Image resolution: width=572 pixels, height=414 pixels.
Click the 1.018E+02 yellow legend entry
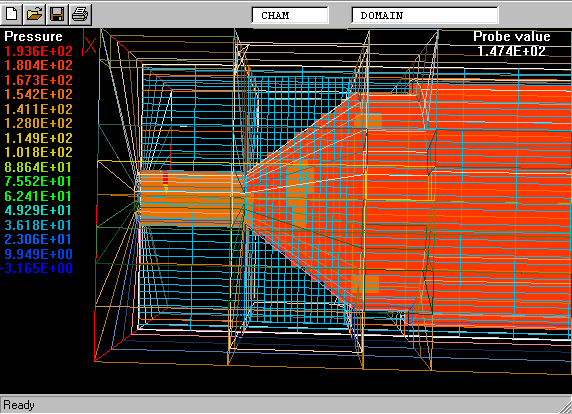(39, 152)
